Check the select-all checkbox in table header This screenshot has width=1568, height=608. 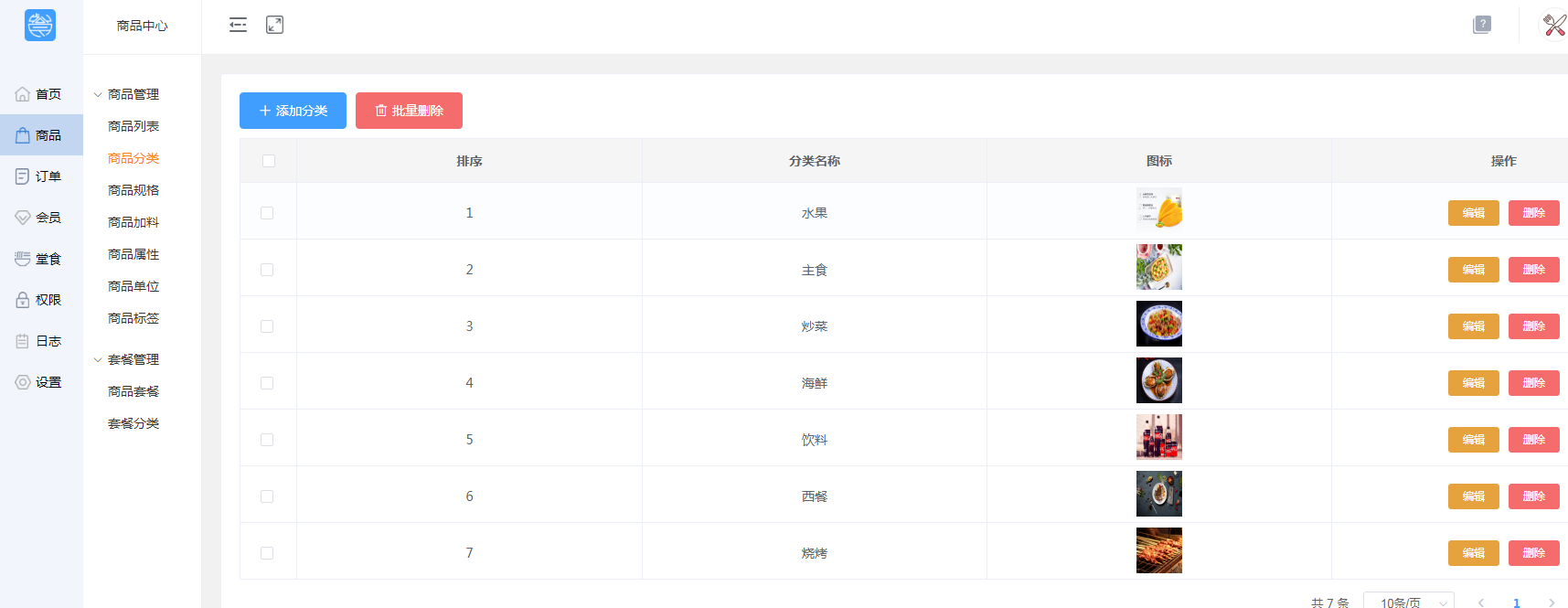[268, 161]
